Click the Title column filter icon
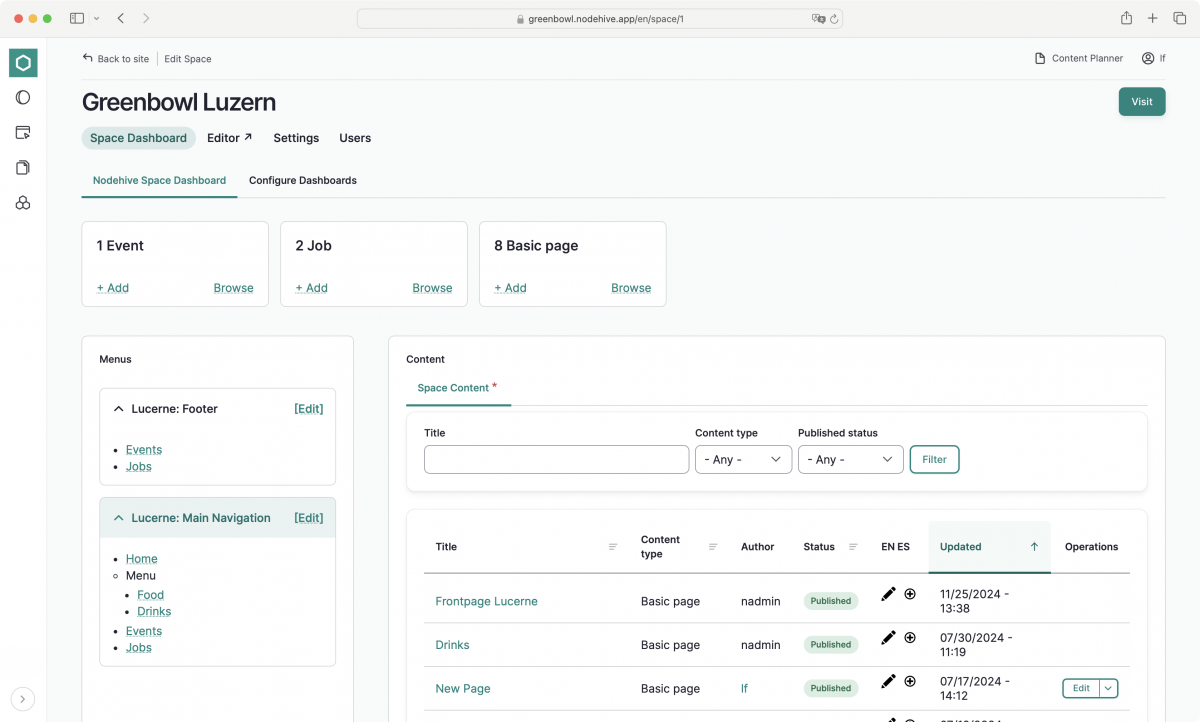Viewport: 1200px width, 722px height. [613, 547]
